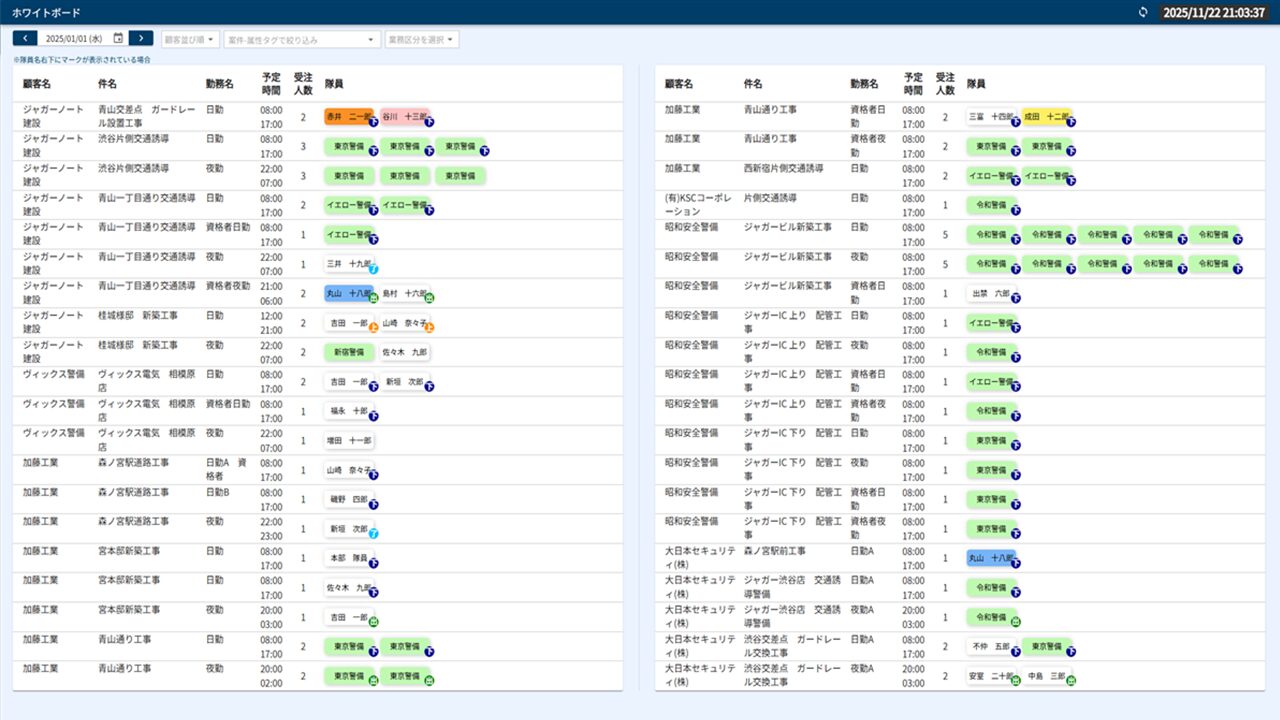Click the badge on 磯野 四郎 chip
This screenshot has width=1280, height=720.
coord(373,505)
